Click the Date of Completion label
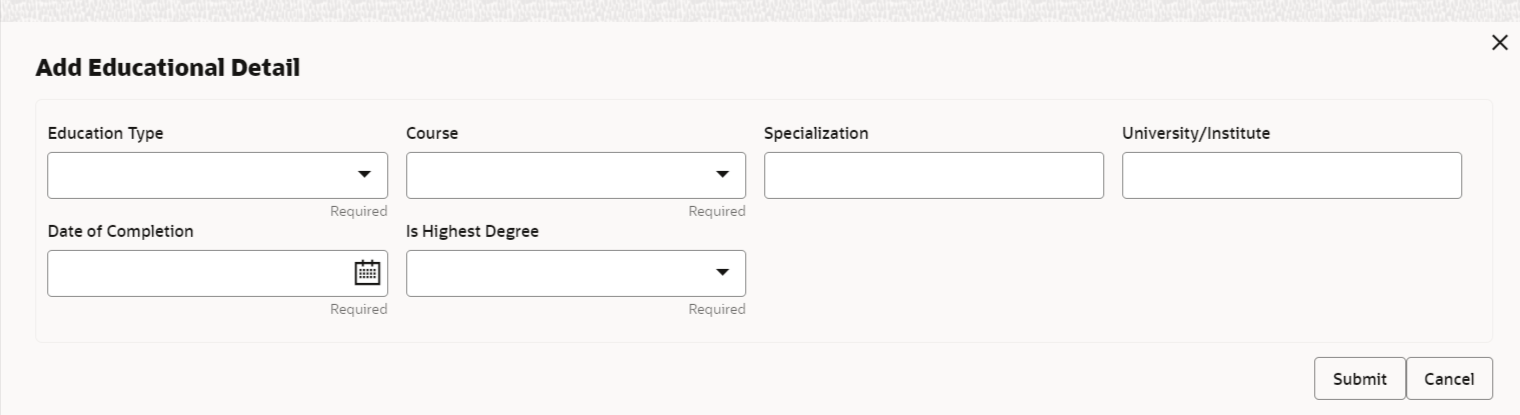Viewport: 1520px width, 415px height. 120,231
